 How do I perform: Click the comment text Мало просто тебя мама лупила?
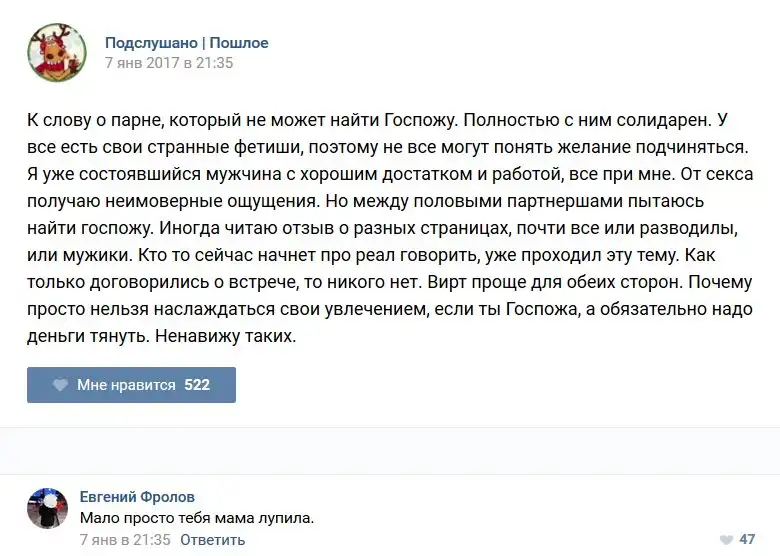(197, 518)
